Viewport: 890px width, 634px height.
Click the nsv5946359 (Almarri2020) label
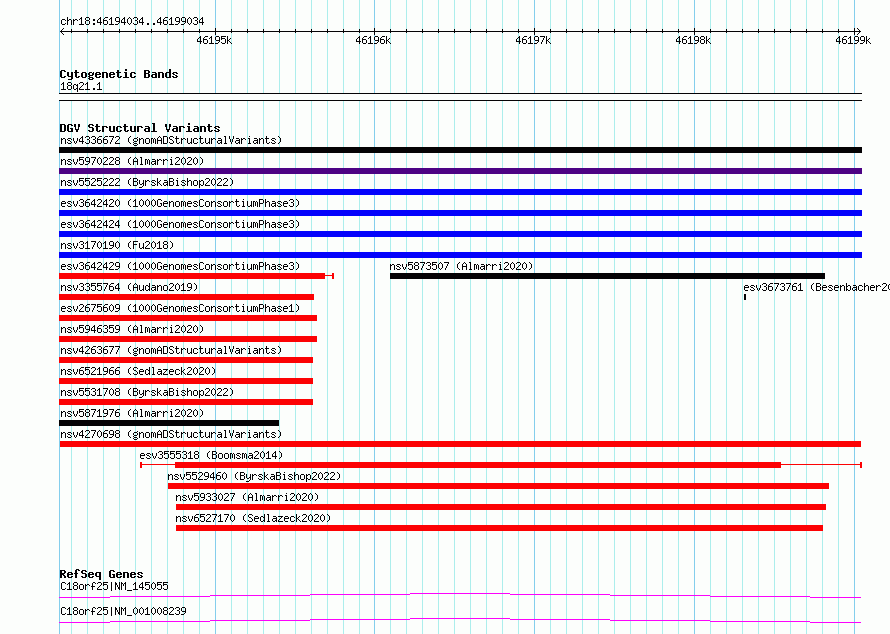(132, 329)
